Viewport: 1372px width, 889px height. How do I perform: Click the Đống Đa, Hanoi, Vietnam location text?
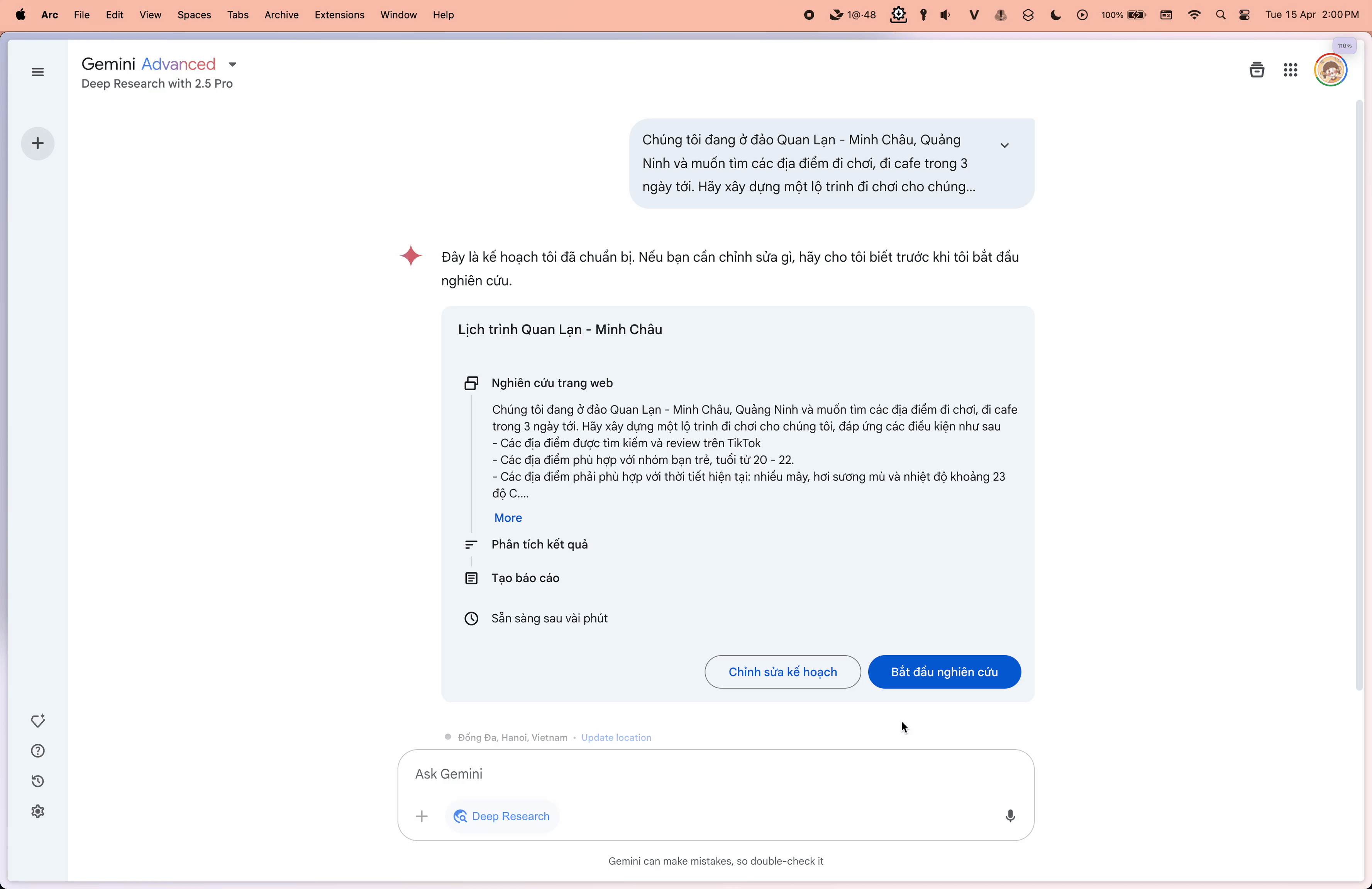[513, 737]
